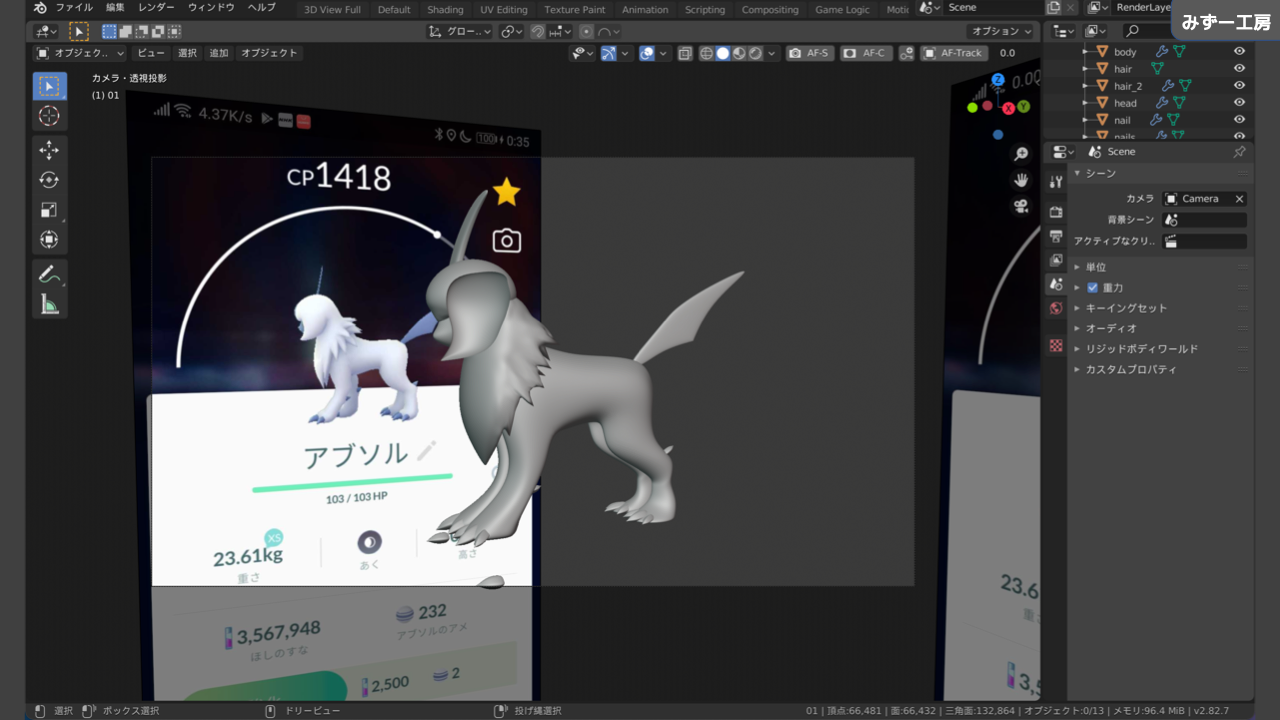The height and width of the screenshot is (720, 1280).
Task: Hide the hair_2 object in outliner
Action: (1239, 86)
